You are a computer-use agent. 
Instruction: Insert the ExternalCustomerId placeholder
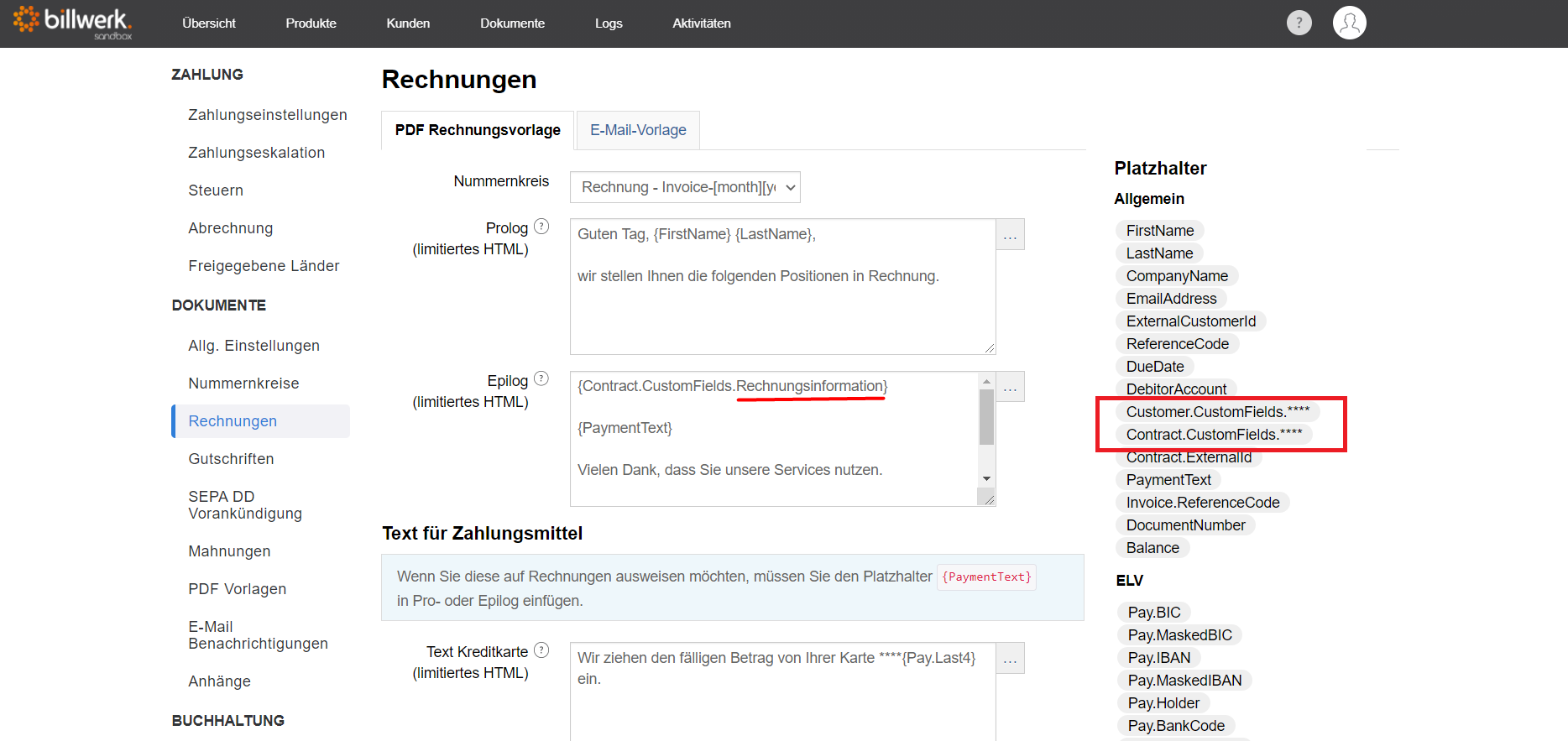[x=1191, y=321]
